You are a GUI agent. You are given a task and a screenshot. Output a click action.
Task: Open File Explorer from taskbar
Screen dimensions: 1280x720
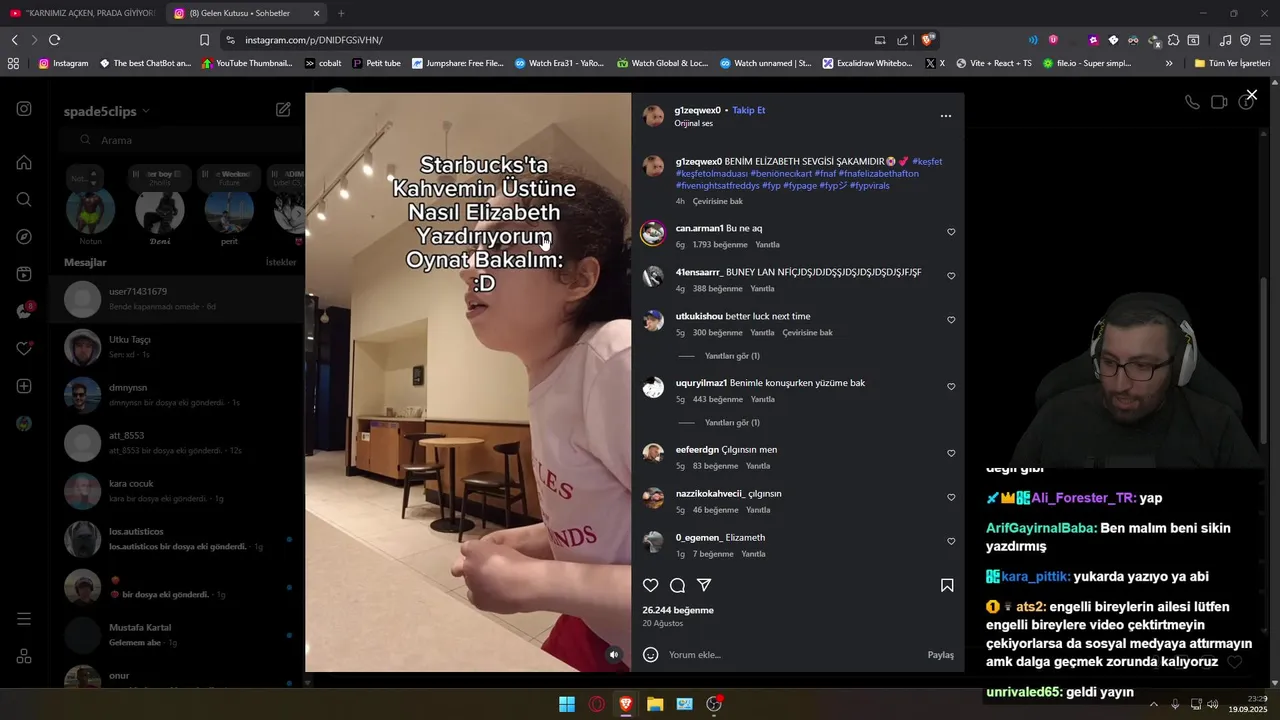pyautogui.click(x=655, y=704)
